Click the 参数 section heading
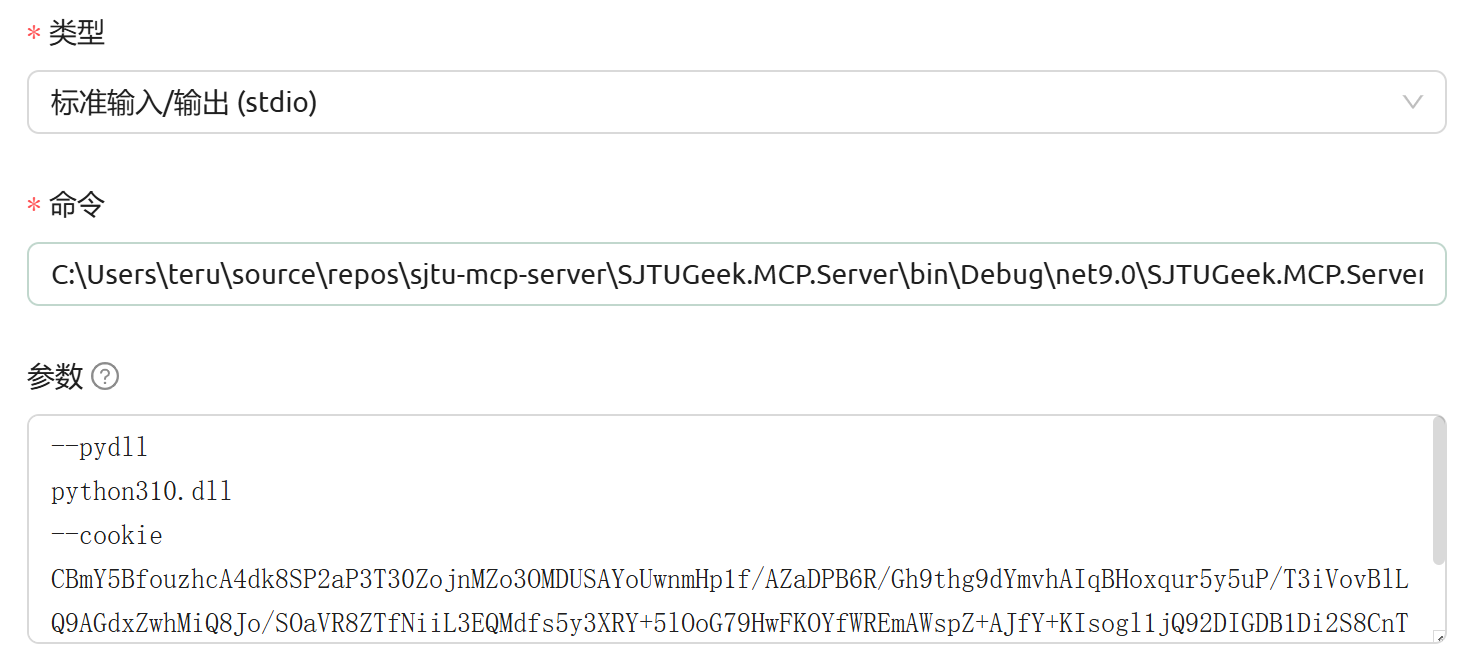Image resolution: width=1469 pixels, height=665 pixels. click(55, 376)
